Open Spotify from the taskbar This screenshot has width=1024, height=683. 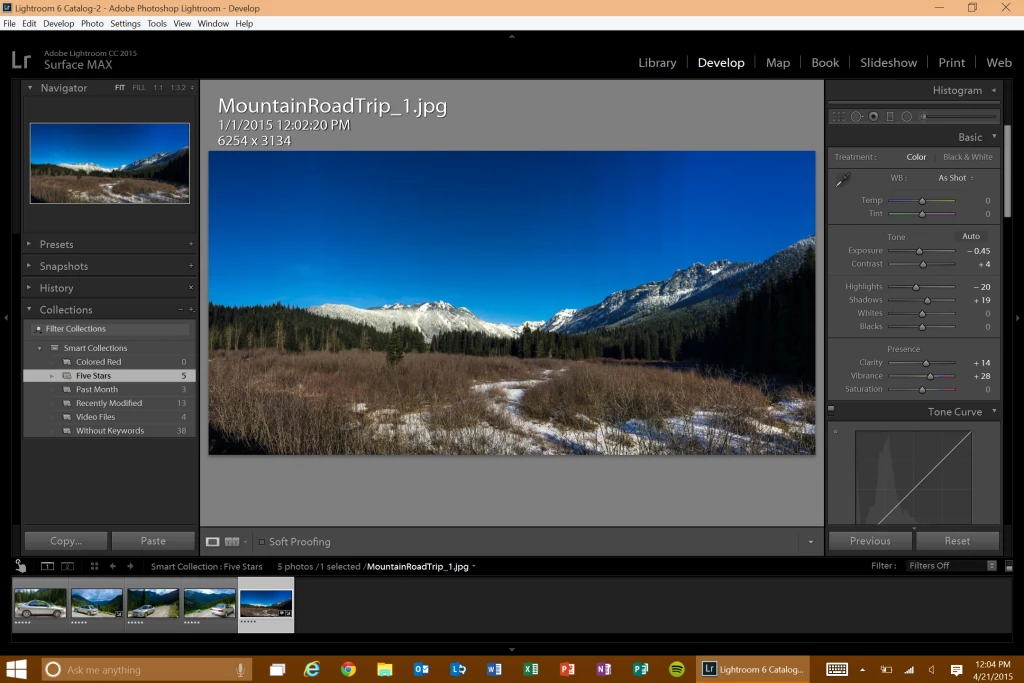tap(677, 669)
